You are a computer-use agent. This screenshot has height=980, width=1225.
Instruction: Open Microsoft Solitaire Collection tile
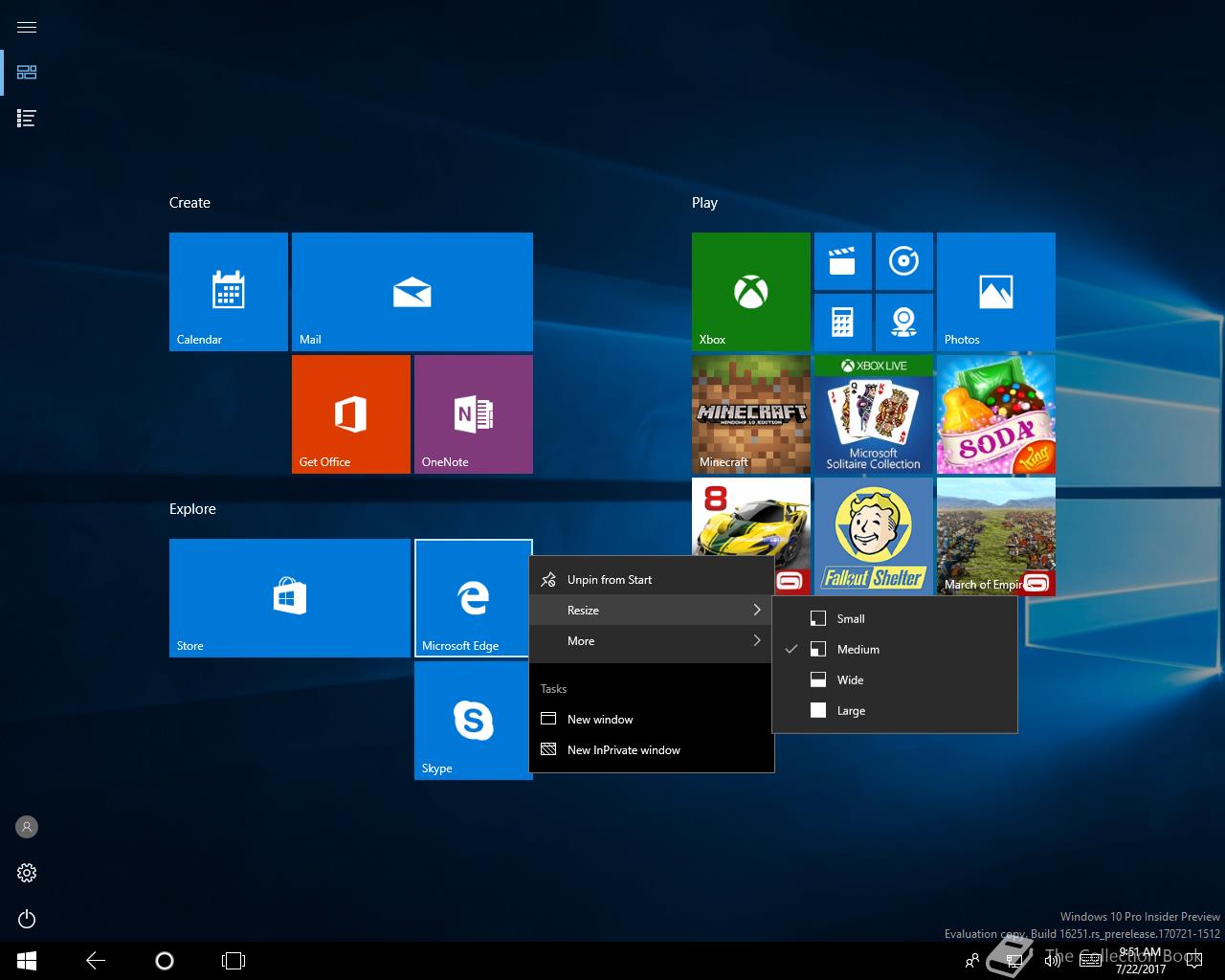coord(874,414)
